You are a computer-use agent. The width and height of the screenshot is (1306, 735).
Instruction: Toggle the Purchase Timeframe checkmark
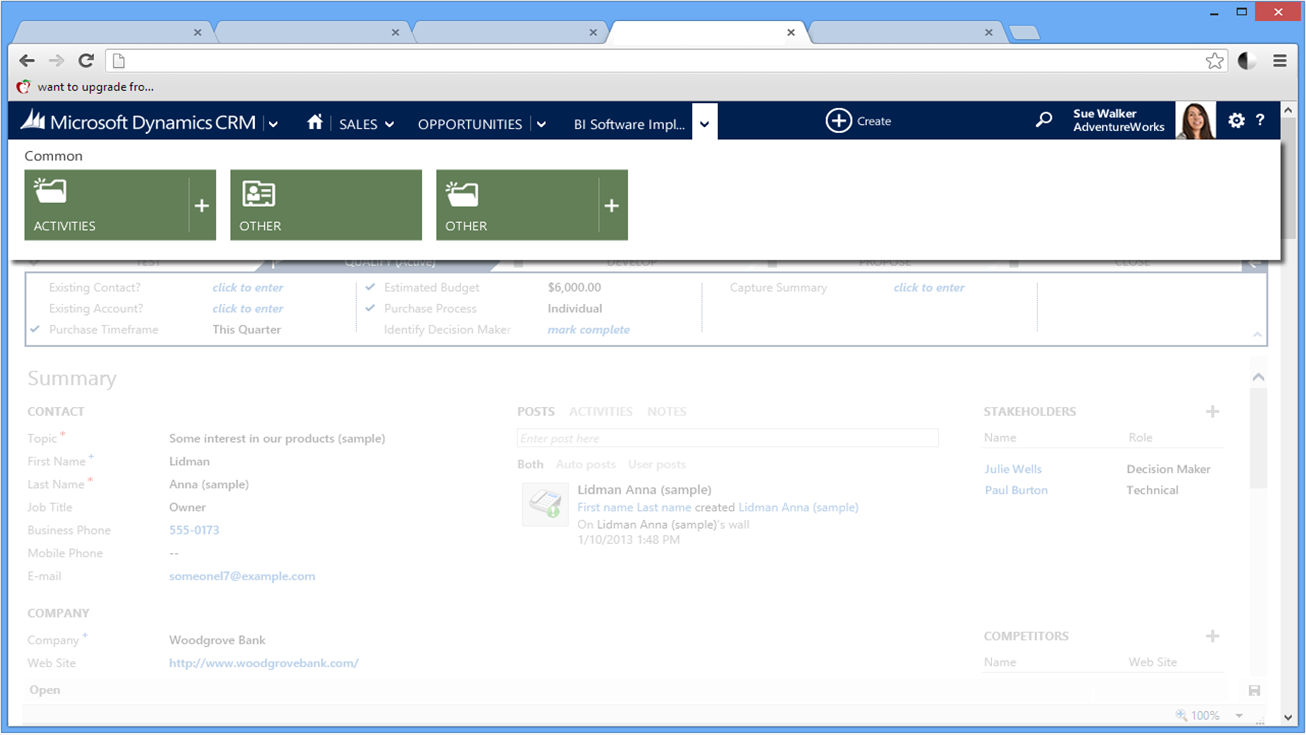tap(35, 329)
